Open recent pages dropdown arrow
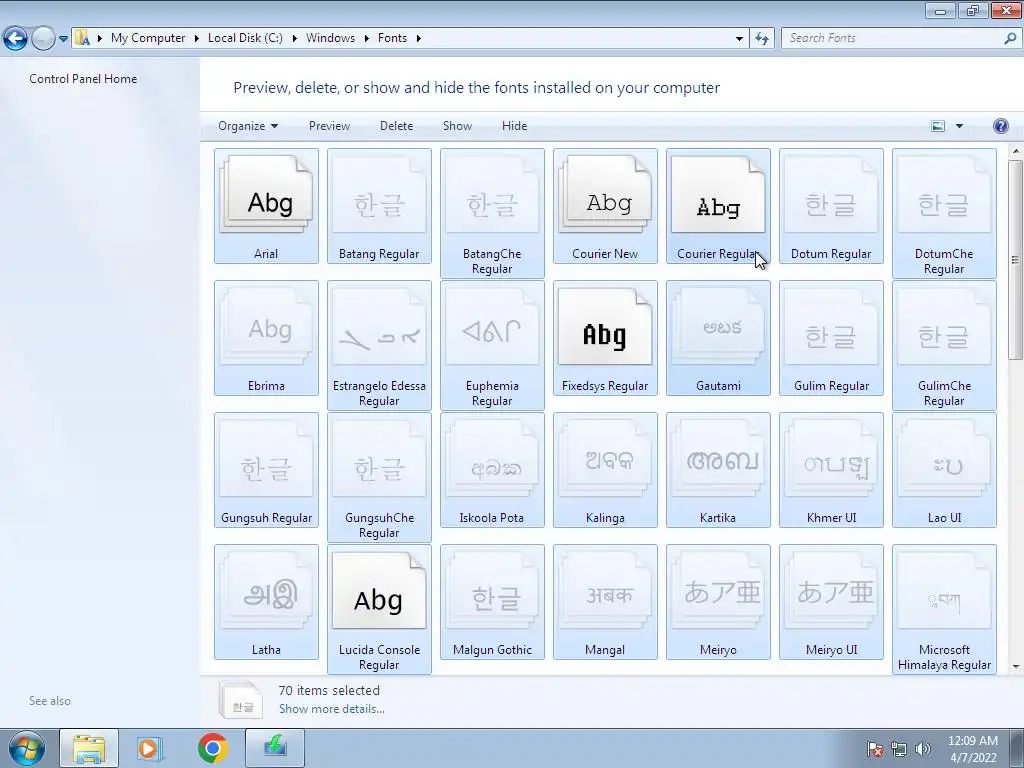Viewport: 1024px width, 768px height. pyautogui.click(x=63, y=39)
